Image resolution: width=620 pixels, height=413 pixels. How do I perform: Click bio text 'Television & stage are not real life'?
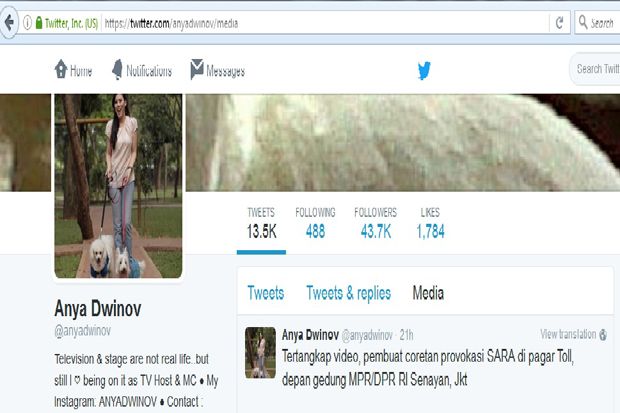pos(123,359)
